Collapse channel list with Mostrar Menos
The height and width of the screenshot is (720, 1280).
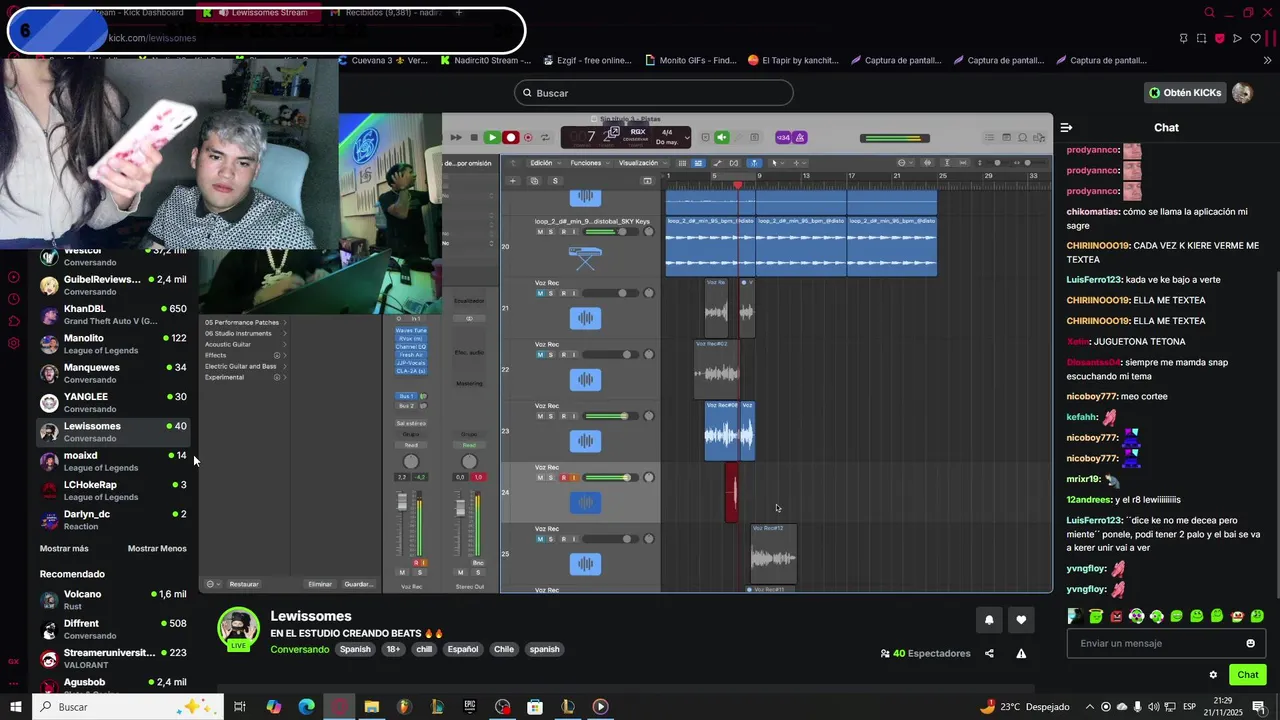pyautogui.click(x=157, y=548)
